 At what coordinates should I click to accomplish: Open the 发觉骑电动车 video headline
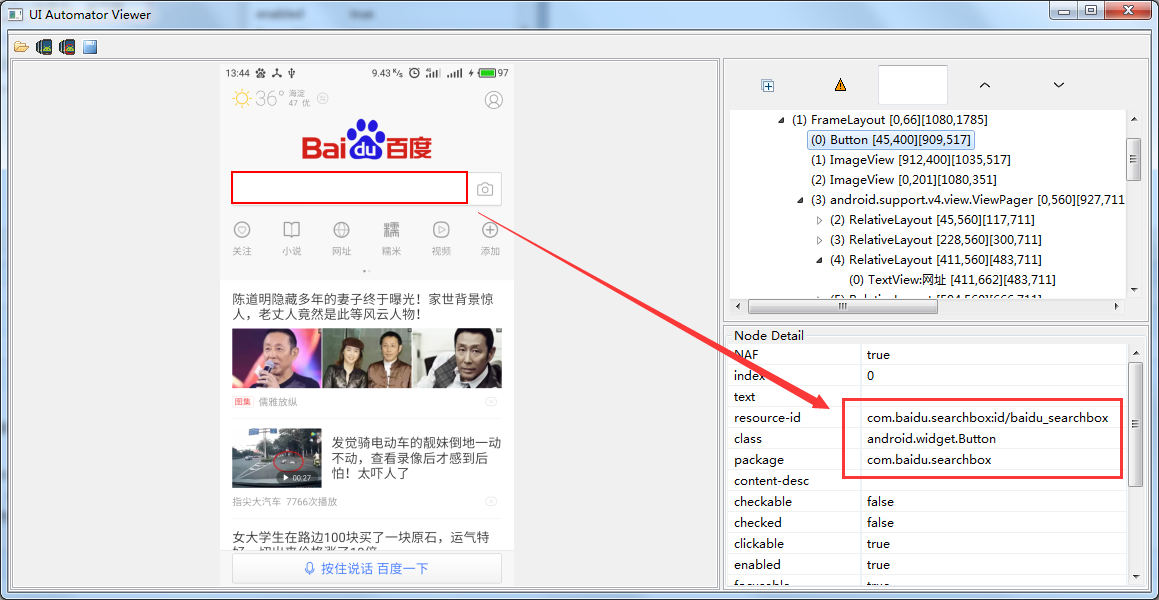(x=416, y=458)
